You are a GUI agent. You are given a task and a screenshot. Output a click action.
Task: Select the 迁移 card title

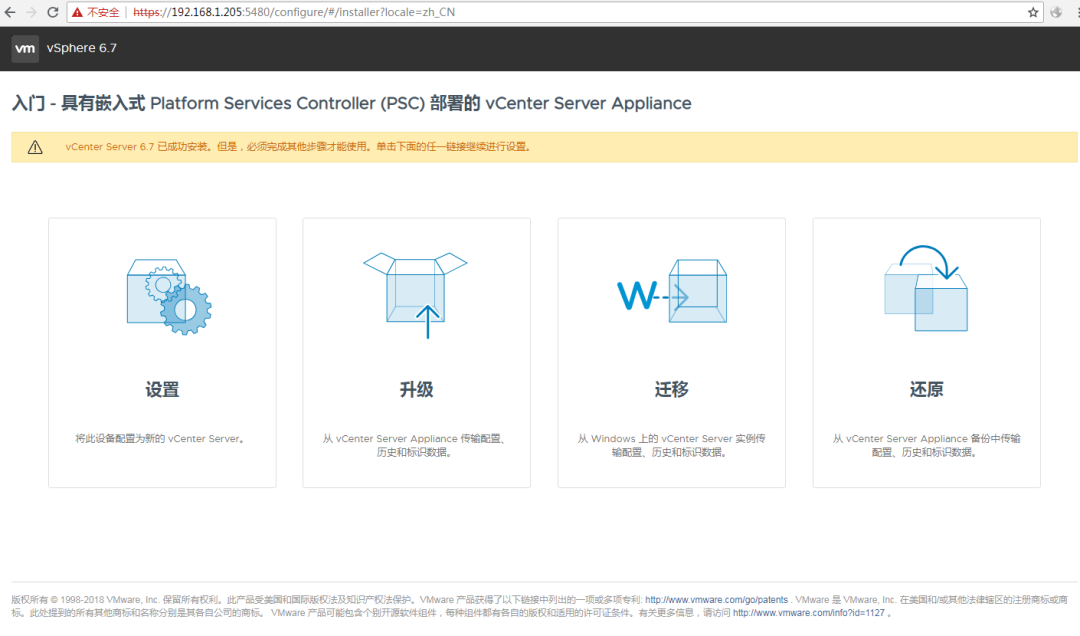tap(672, 389)
